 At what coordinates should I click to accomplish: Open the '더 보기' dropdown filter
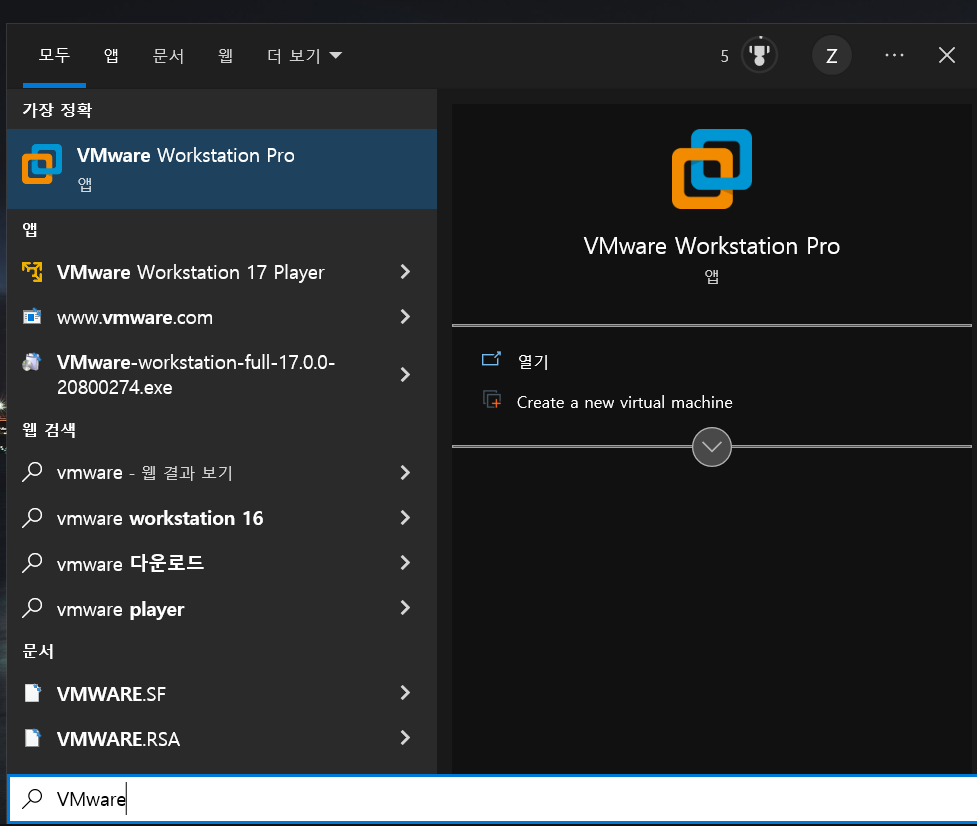click(305, 55)
